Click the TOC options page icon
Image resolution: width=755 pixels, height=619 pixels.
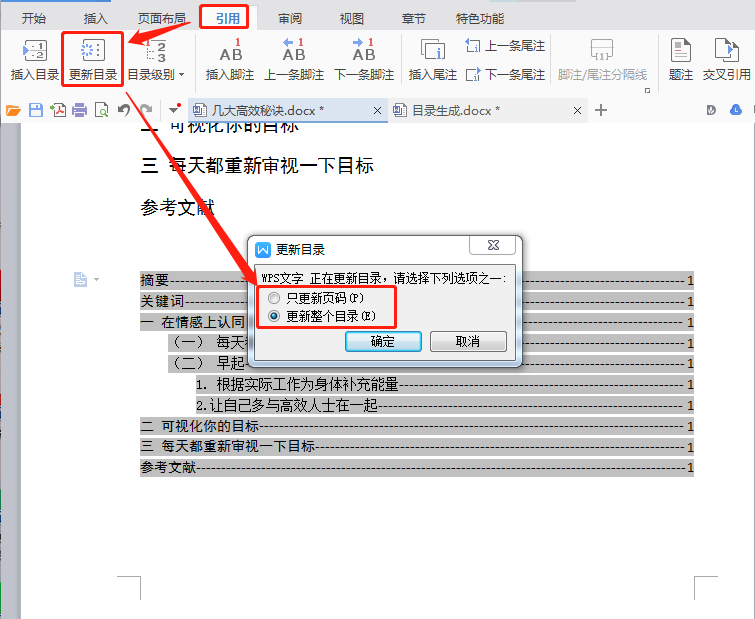click(80, 279)
